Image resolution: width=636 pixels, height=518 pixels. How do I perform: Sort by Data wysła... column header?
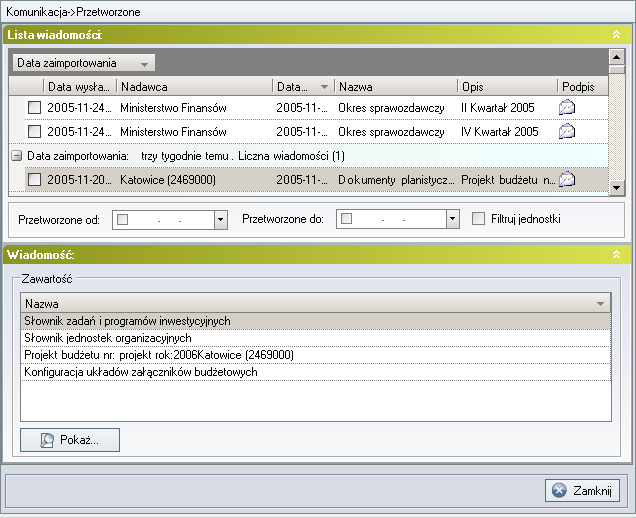(x=80, y=87)
